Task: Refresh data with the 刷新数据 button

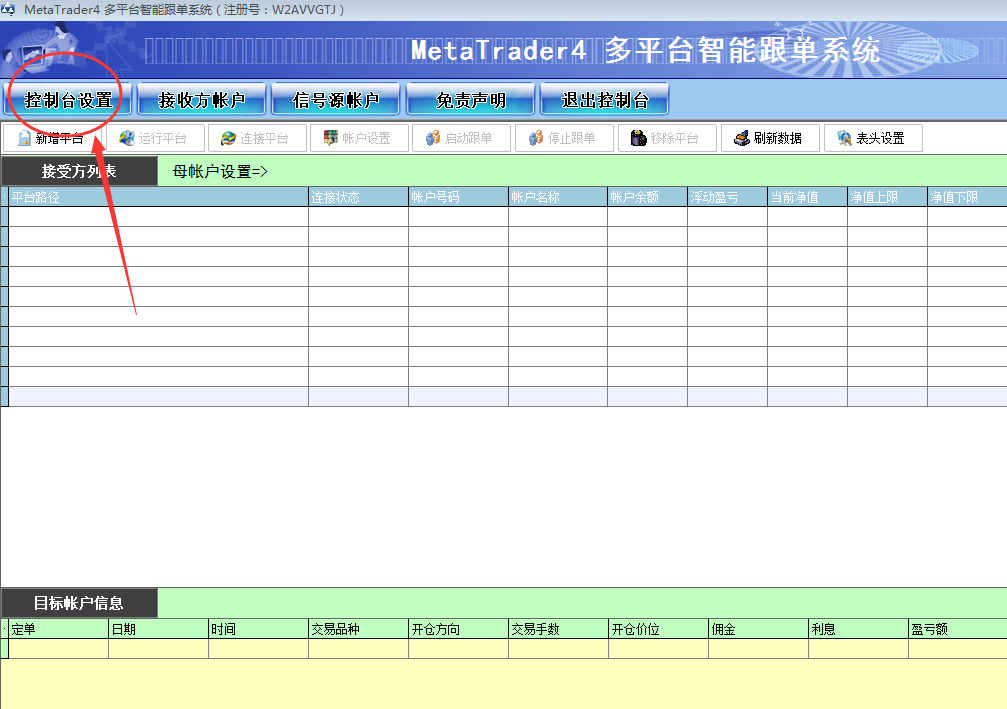Action: point(770,138)
